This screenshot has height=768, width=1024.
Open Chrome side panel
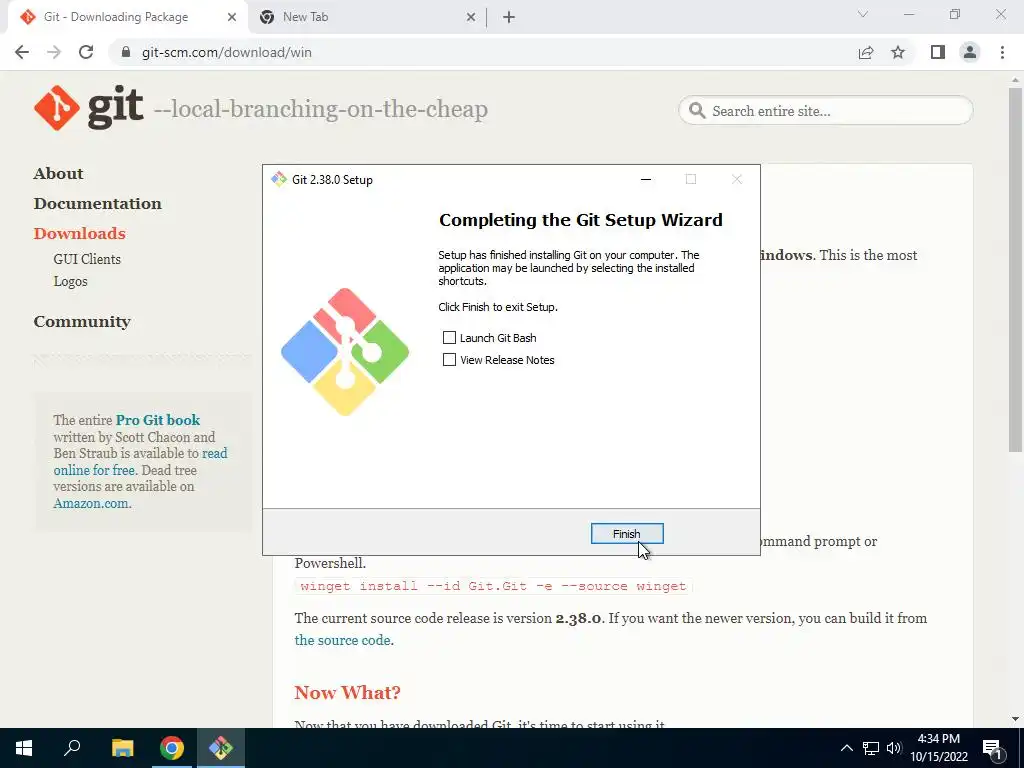pos(938,52)
